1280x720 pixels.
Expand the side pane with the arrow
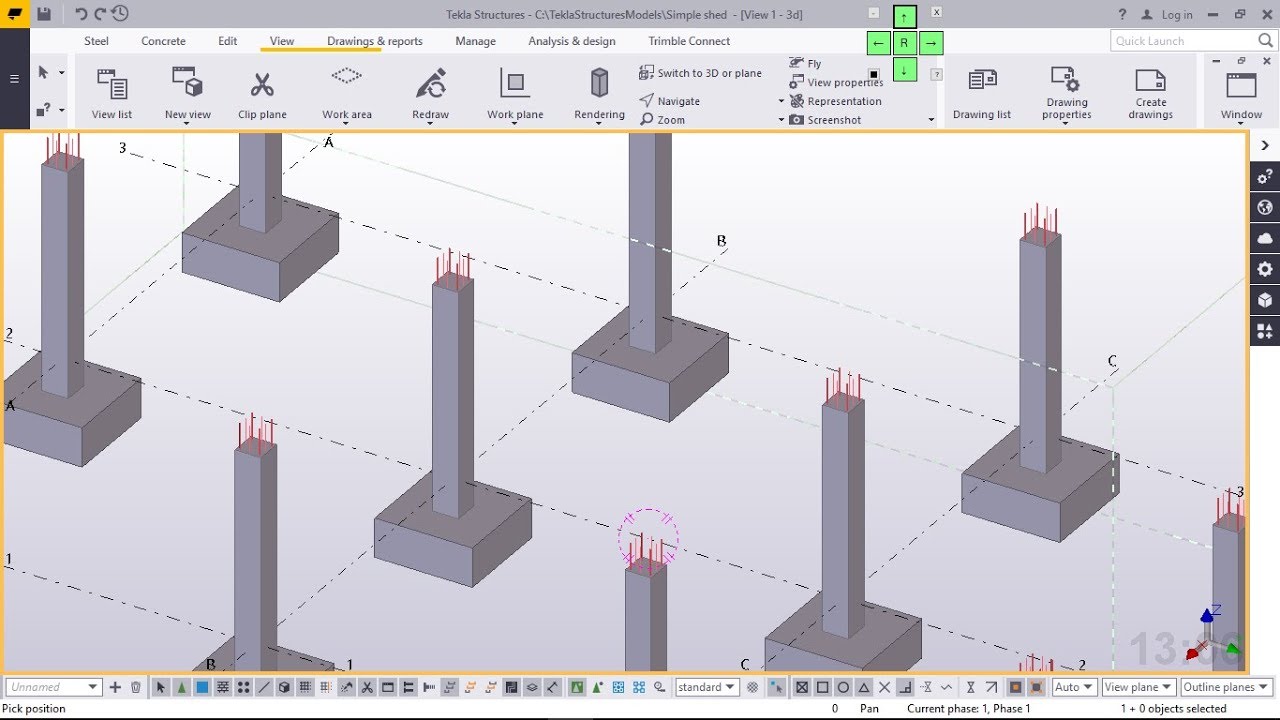1265,145
